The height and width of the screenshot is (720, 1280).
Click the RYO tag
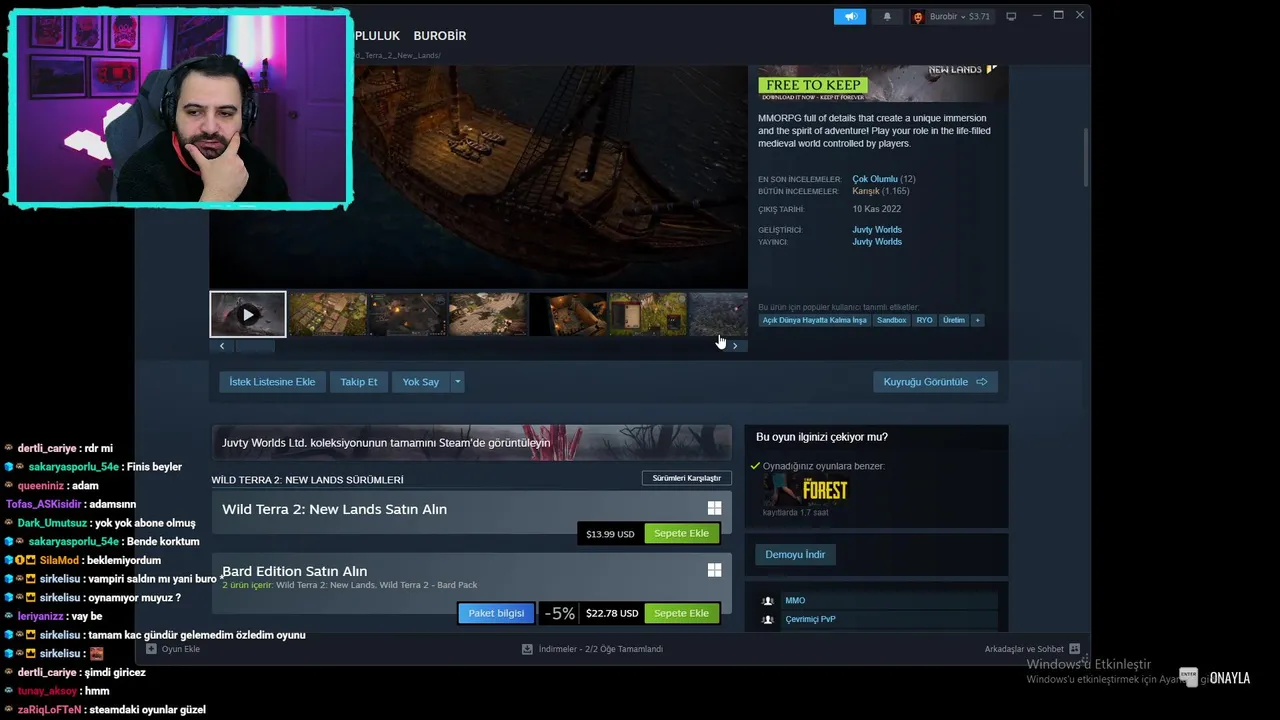coord(924,320)
